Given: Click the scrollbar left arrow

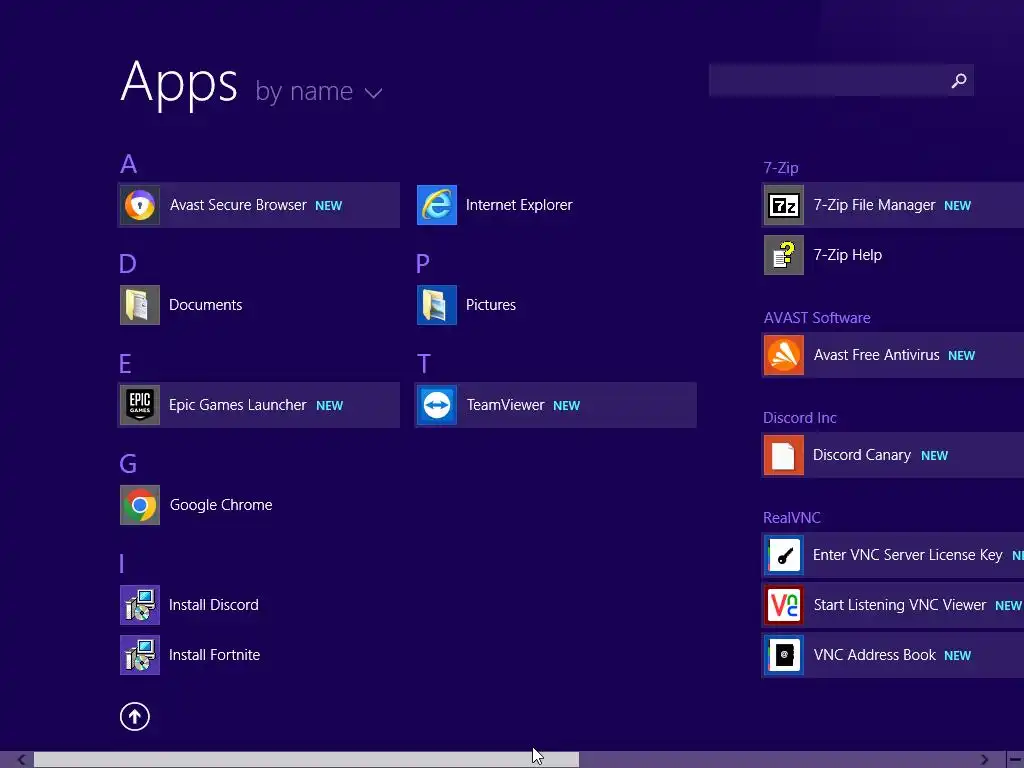Looking at the screenshot, I should [21, 760].
